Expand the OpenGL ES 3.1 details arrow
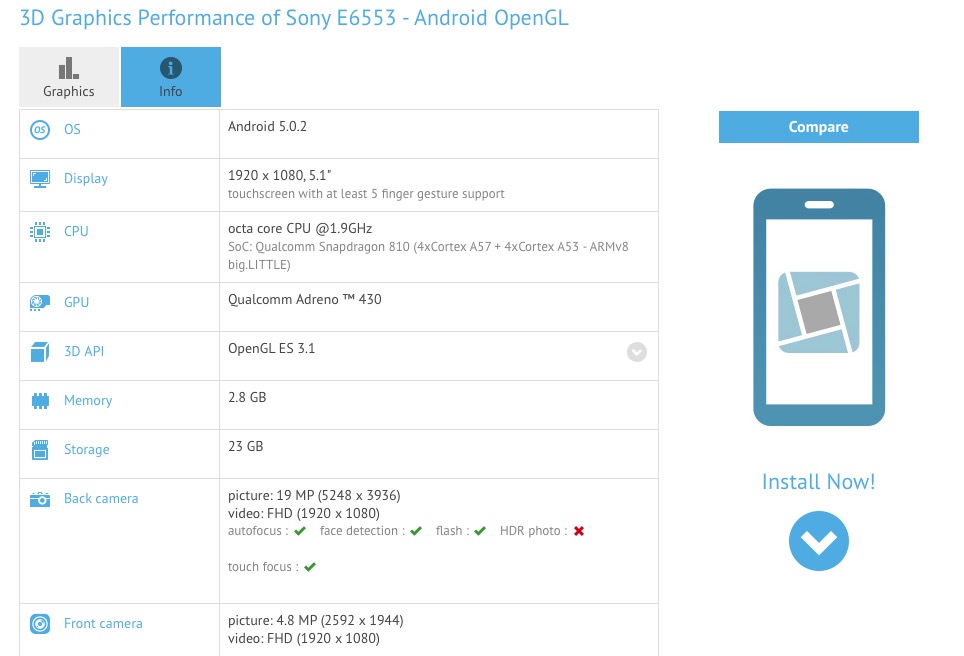The width and height of the screenshot is (964, 656). 636,352
